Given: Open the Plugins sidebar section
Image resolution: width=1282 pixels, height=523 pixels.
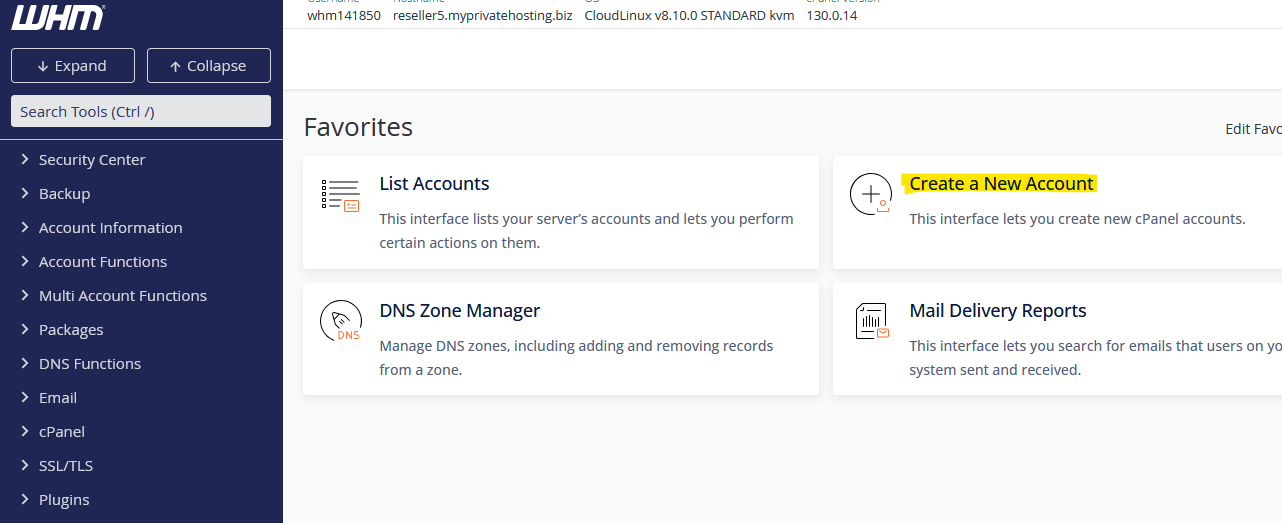Looking at the screenshot, I should pyautogui.click(x=64, y=500).
